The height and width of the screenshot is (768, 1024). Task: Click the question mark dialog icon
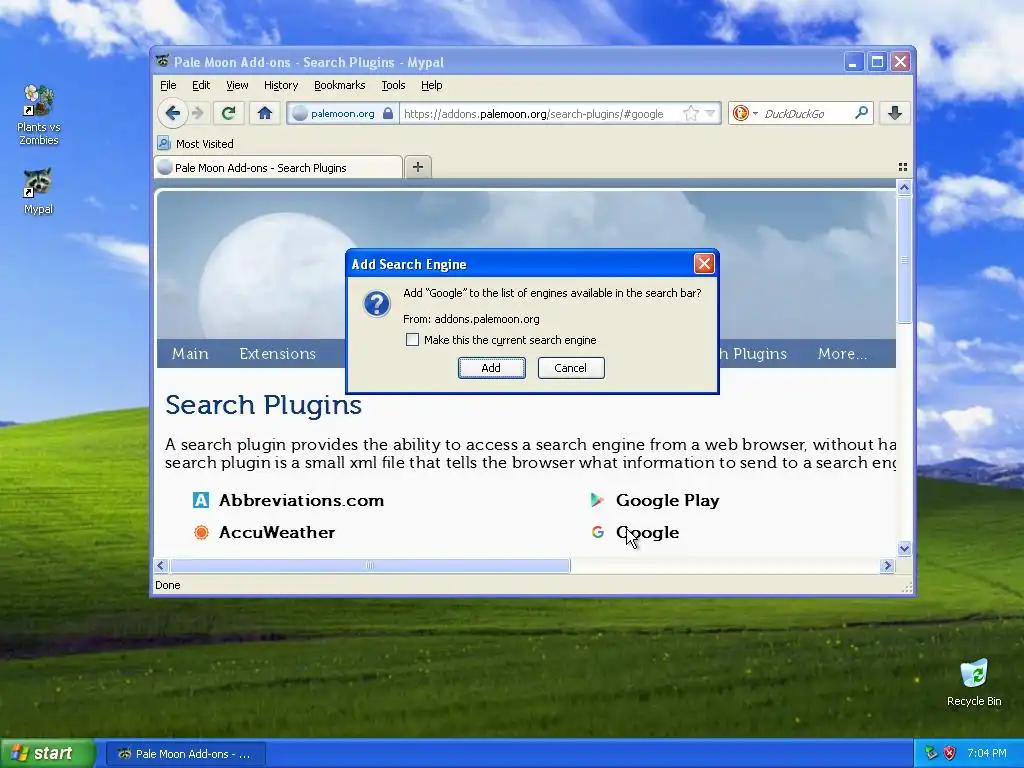tap(377, 304)
